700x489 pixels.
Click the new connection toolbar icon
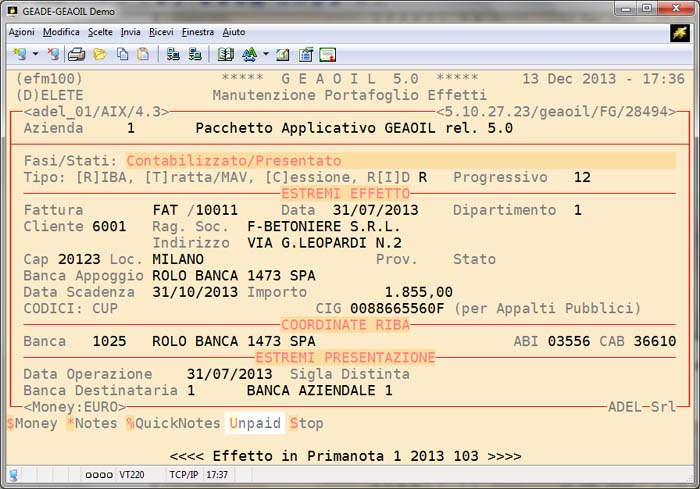click(x=19, y=54)
